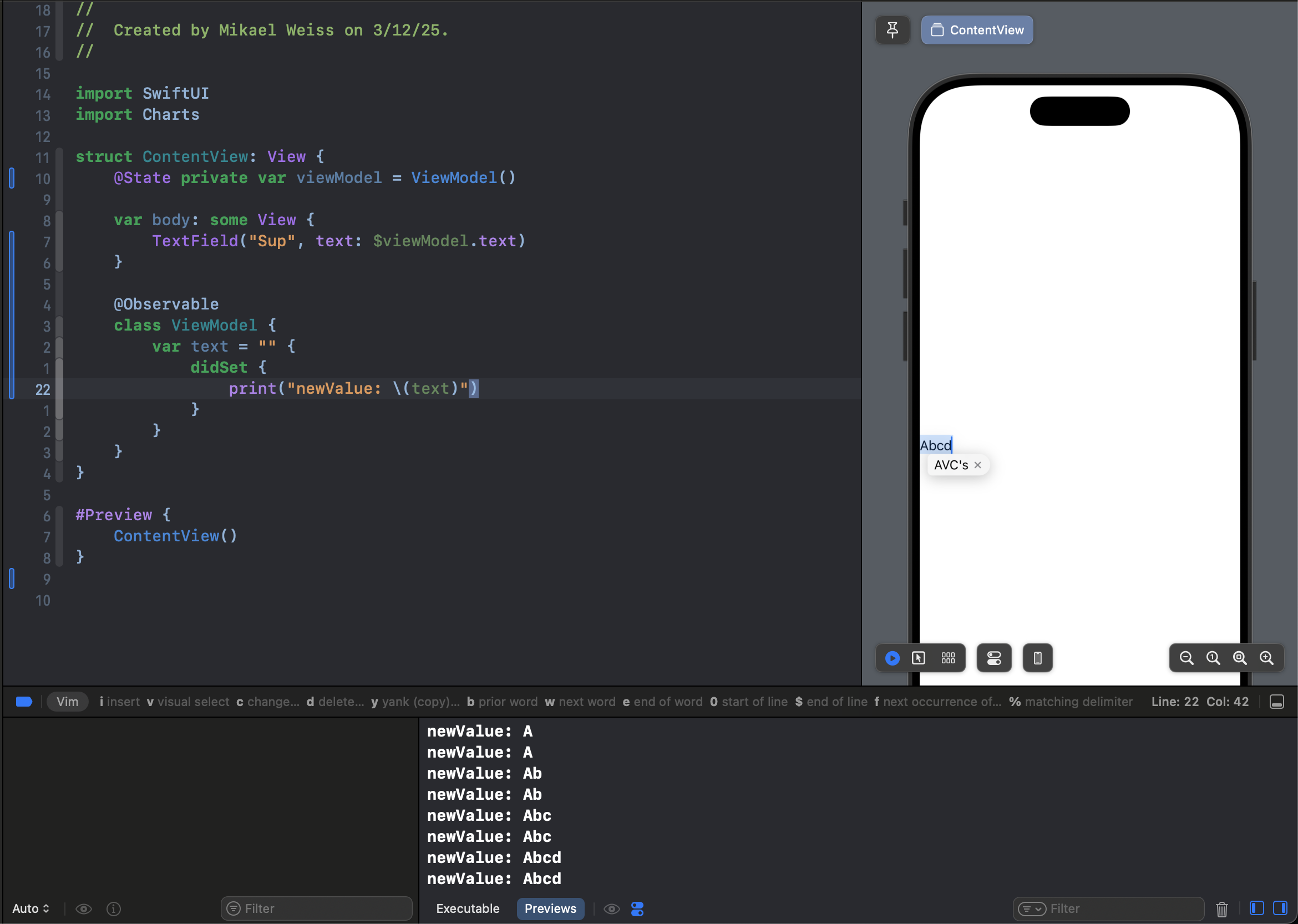Viewport: 1298px width, 924px height.
Task: Expand the console filter options dropdown
Action: [1031, 908]
